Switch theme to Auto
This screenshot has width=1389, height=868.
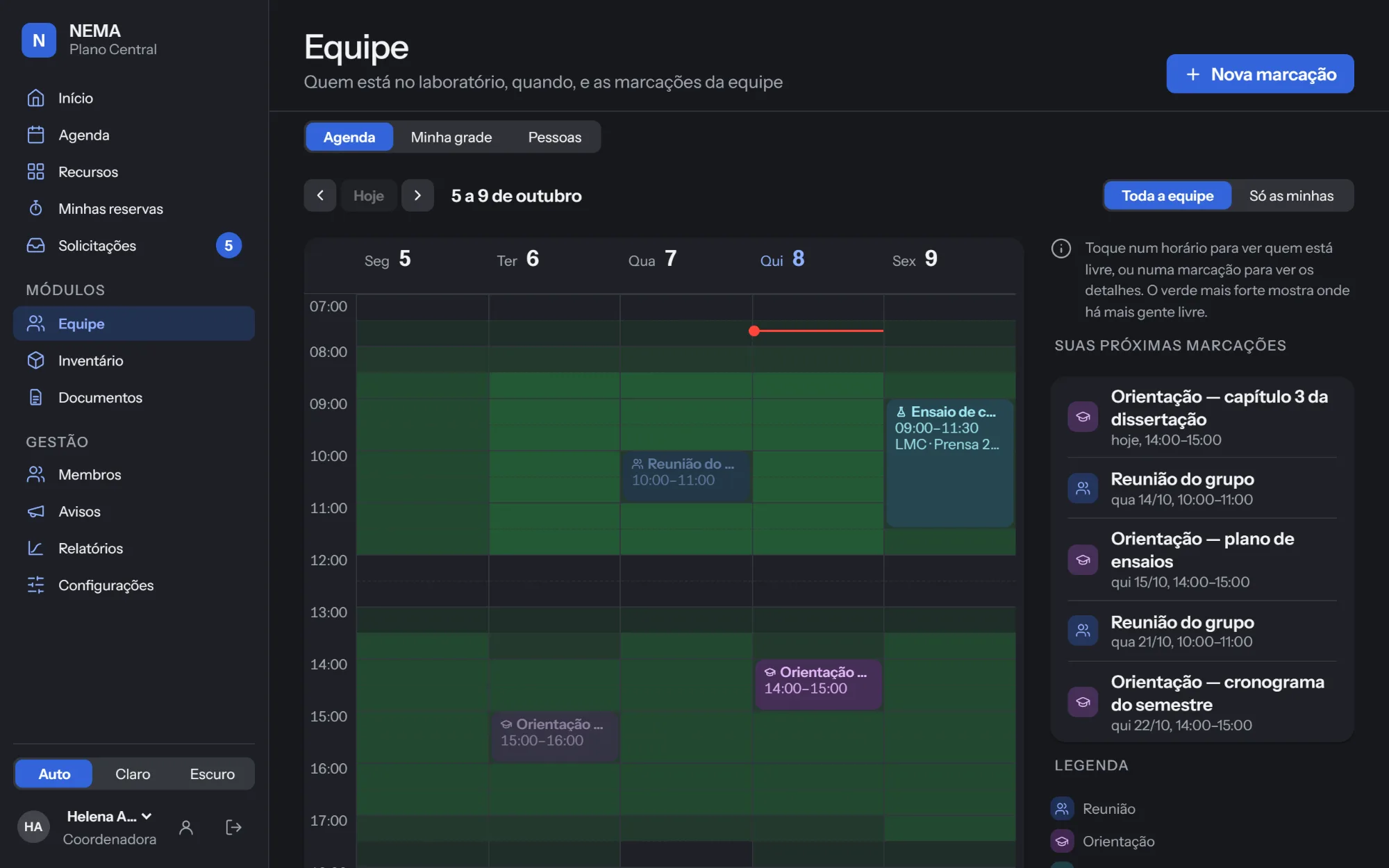[54, 774]
